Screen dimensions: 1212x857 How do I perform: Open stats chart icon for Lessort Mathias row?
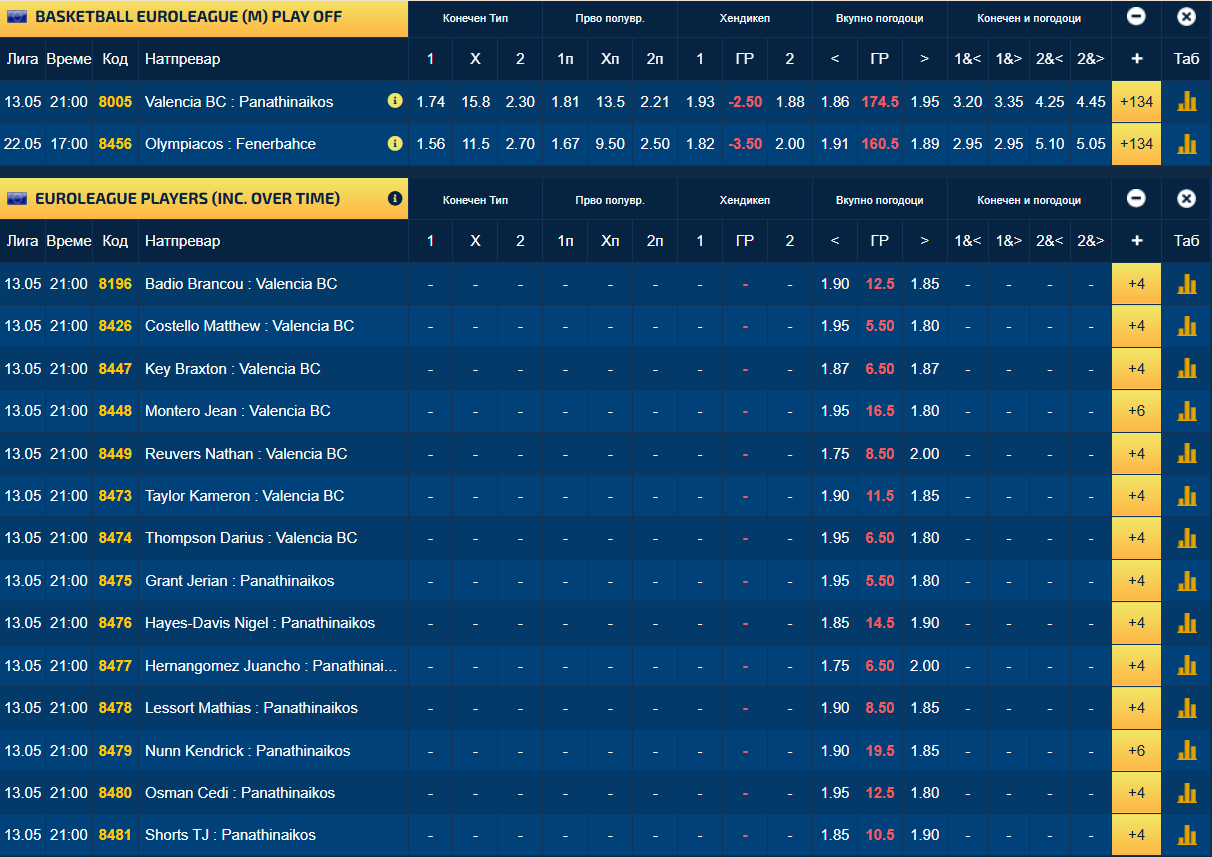1187,708
